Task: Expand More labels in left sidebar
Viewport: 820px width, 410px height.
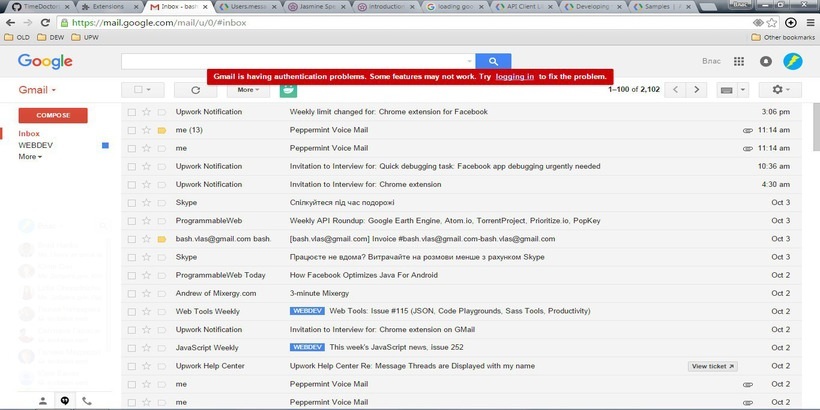Action: (30, 157)
